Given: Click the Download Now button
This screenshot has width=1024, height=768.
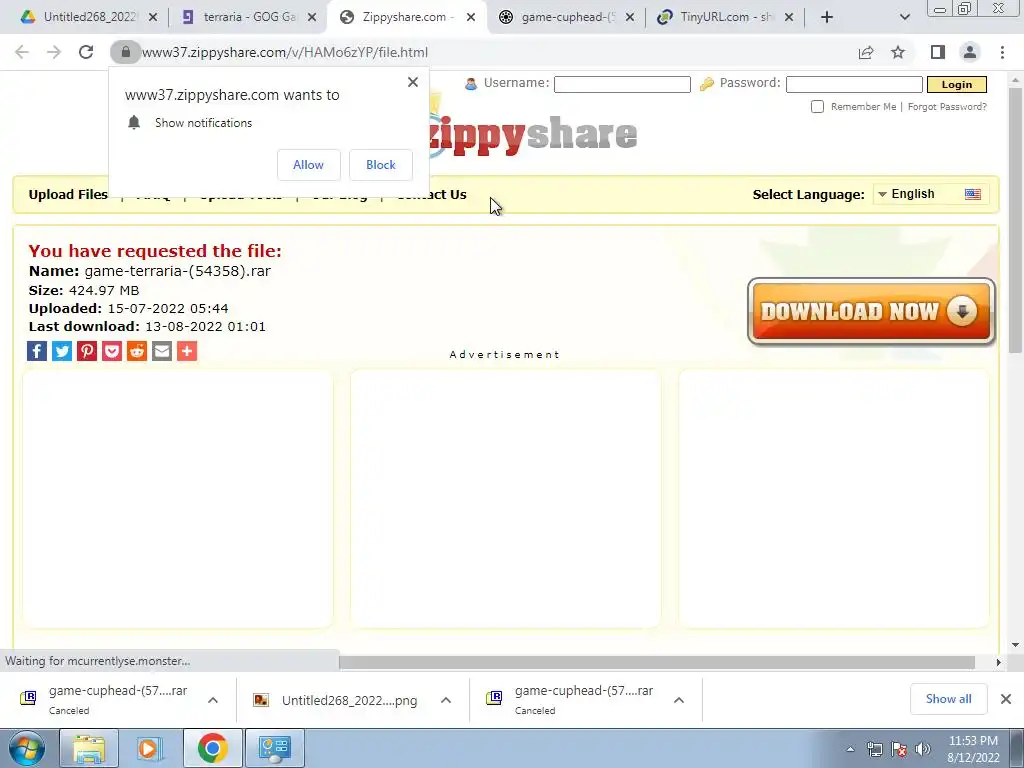Looking at the screenshot, I should coord(871,312).
